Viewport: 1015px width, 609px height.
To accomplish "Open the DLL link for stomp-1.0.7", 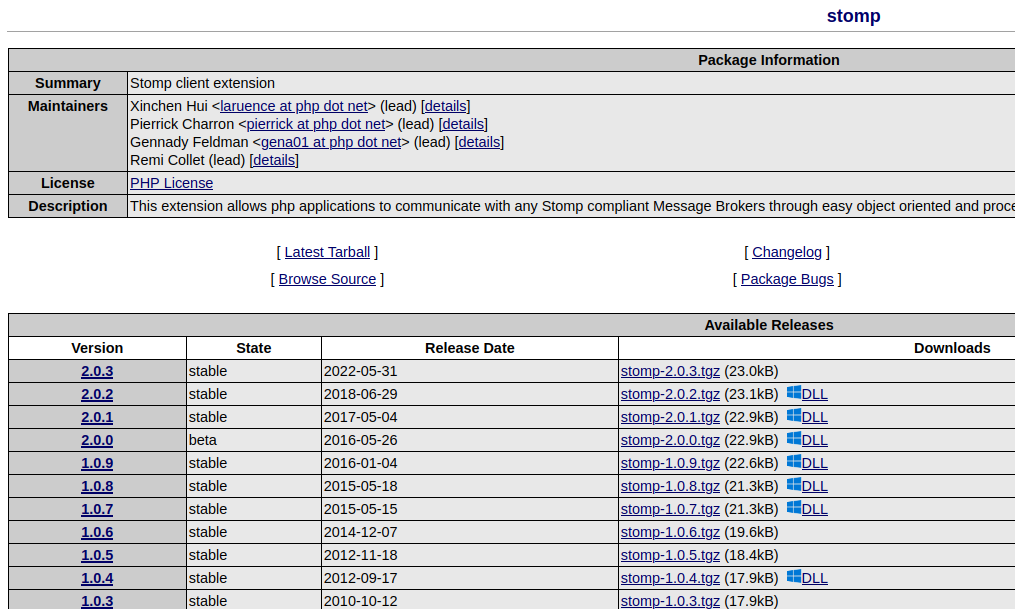I will (814, 509).
